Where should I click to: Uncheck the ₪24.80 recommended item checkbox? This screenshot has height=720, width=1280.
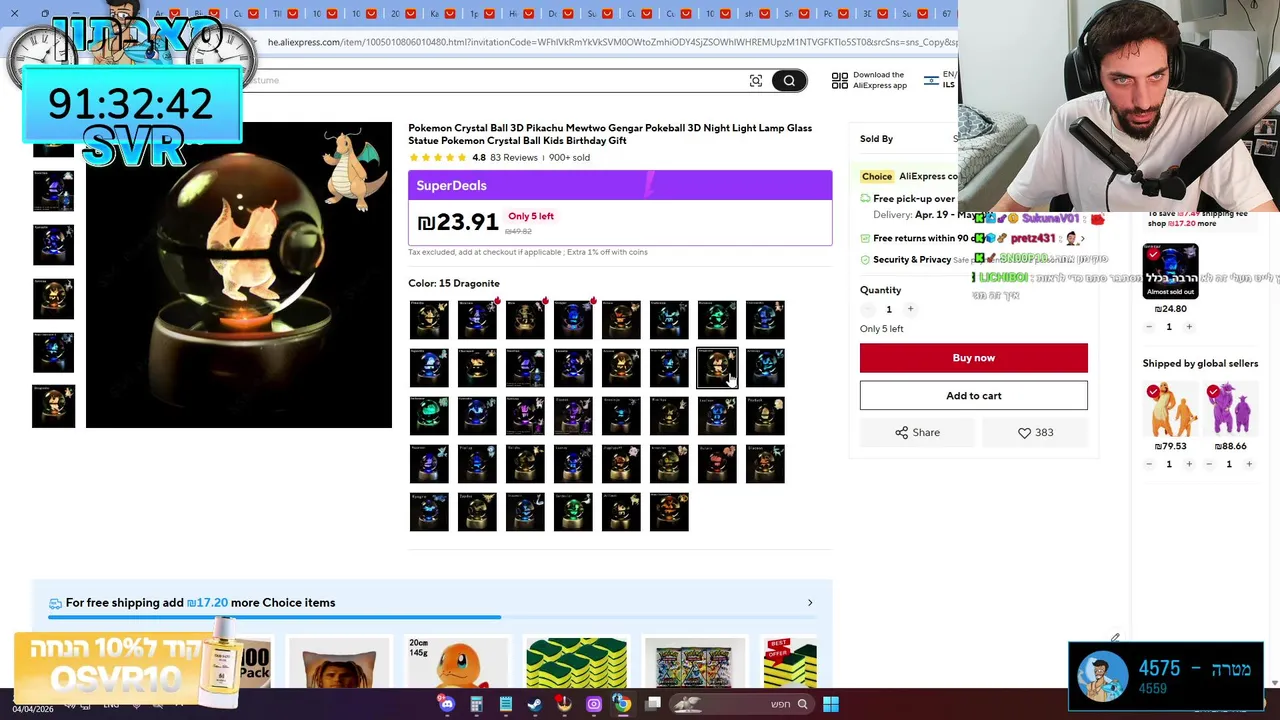[1153, 255]
